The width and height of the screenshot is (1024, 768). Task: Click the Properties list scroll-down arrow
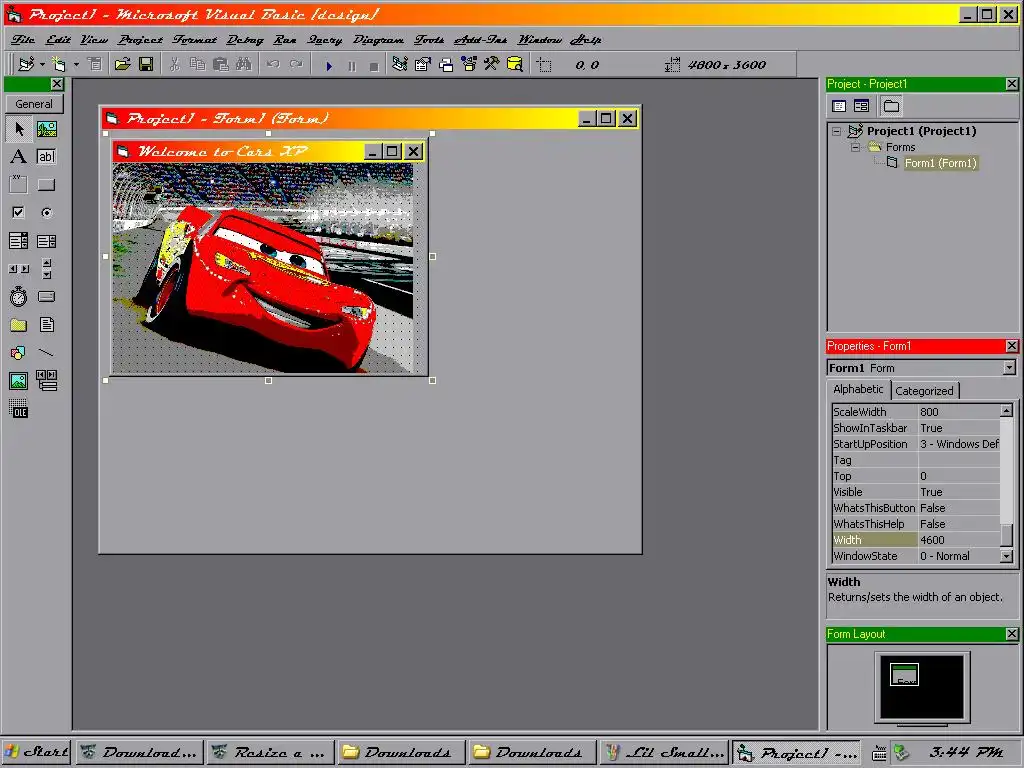click(x=1006, y=556)
